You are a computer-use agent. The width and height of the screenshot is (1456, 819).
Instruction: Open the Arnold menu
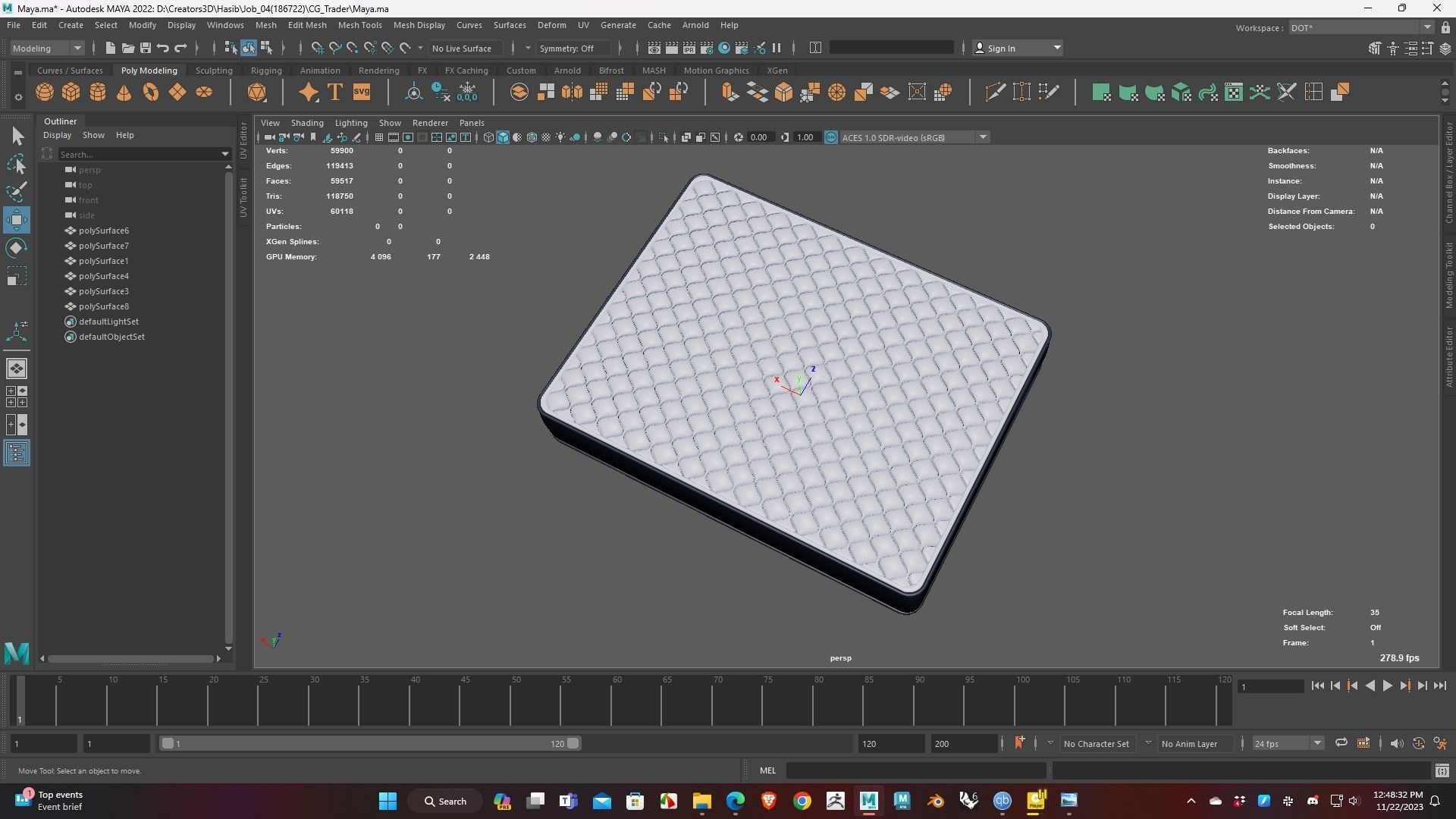(695, 25)
